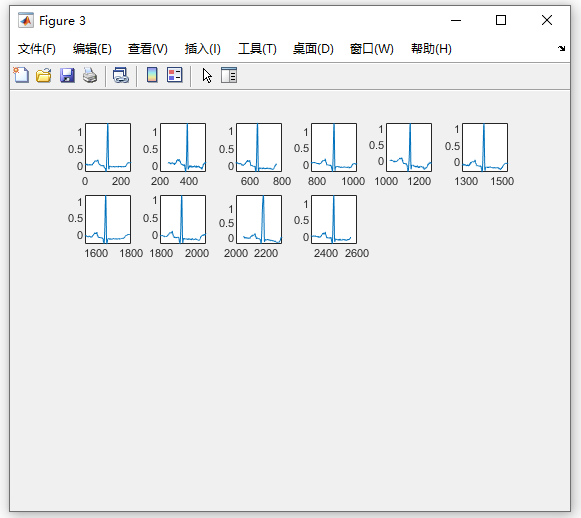Open the 帮助(H) menu
Screen dimensions: 581x518
tap(431, 49)
